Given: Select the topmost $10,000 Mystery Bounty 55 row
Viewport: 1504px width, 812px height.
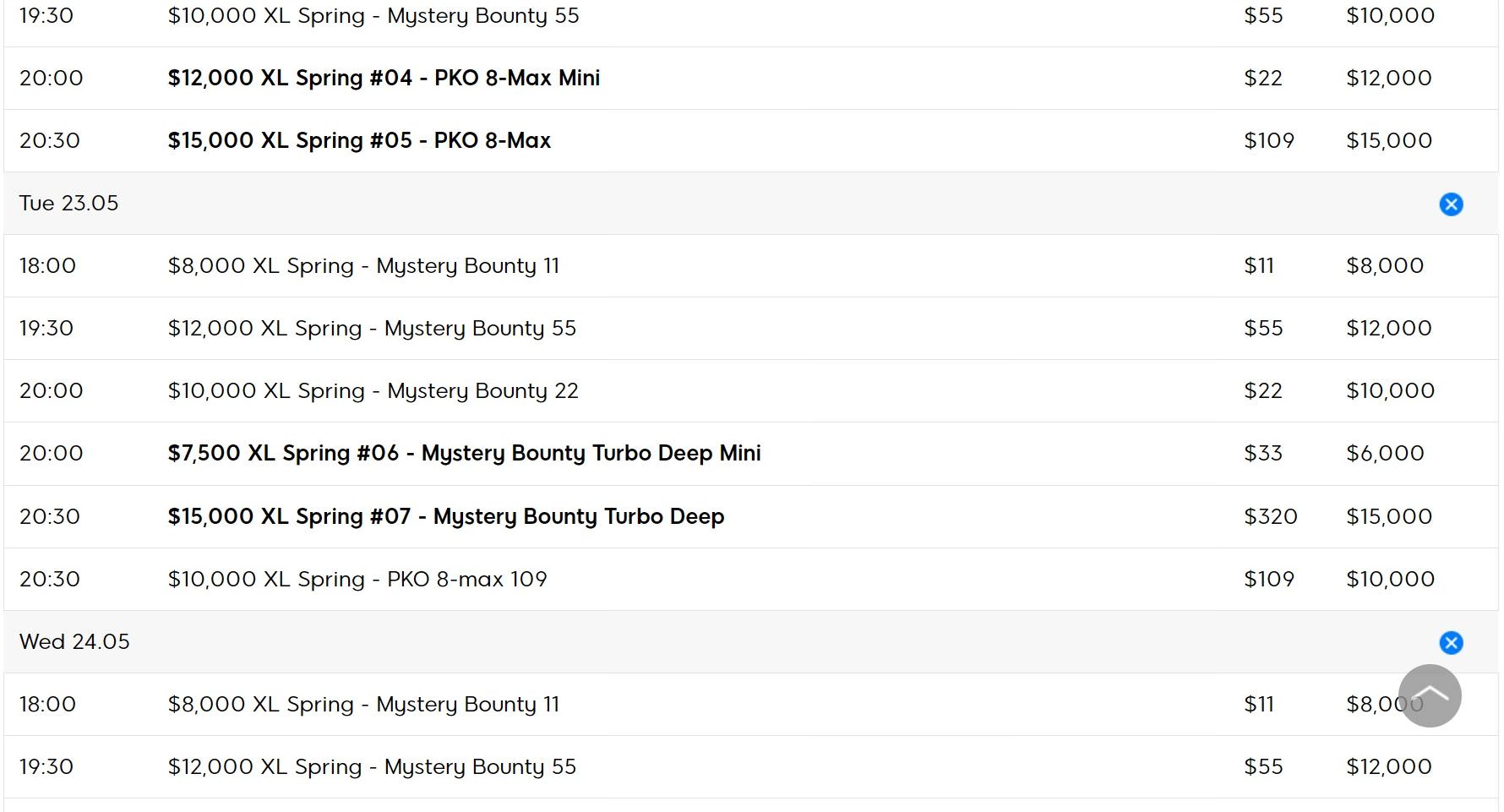Looking at the screenshot, I should pos(373,16).
